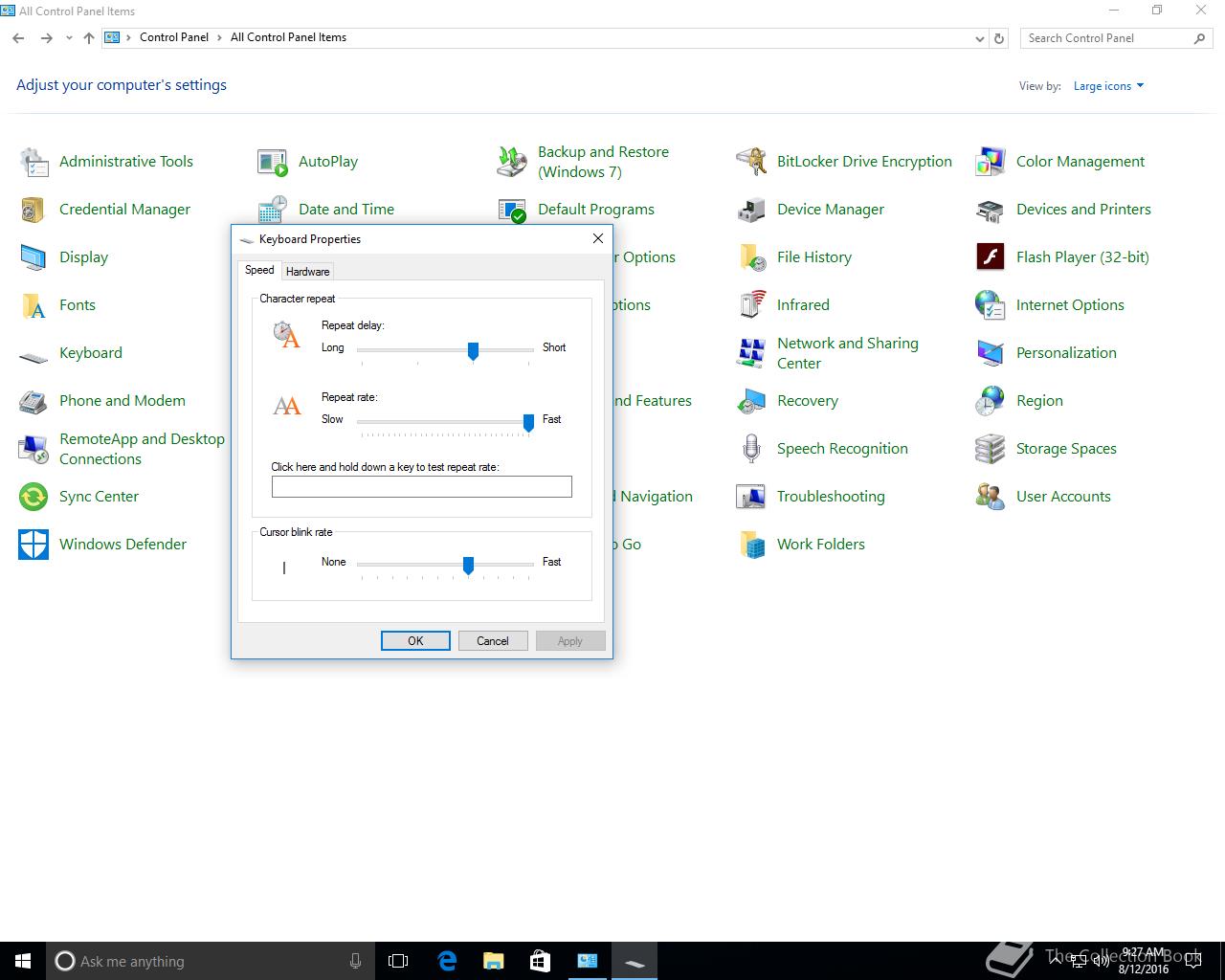This screenshot has height=980, width=1225.
Task: Expand the View by Large icons dropdown
Action: (x=1108, y=86)
